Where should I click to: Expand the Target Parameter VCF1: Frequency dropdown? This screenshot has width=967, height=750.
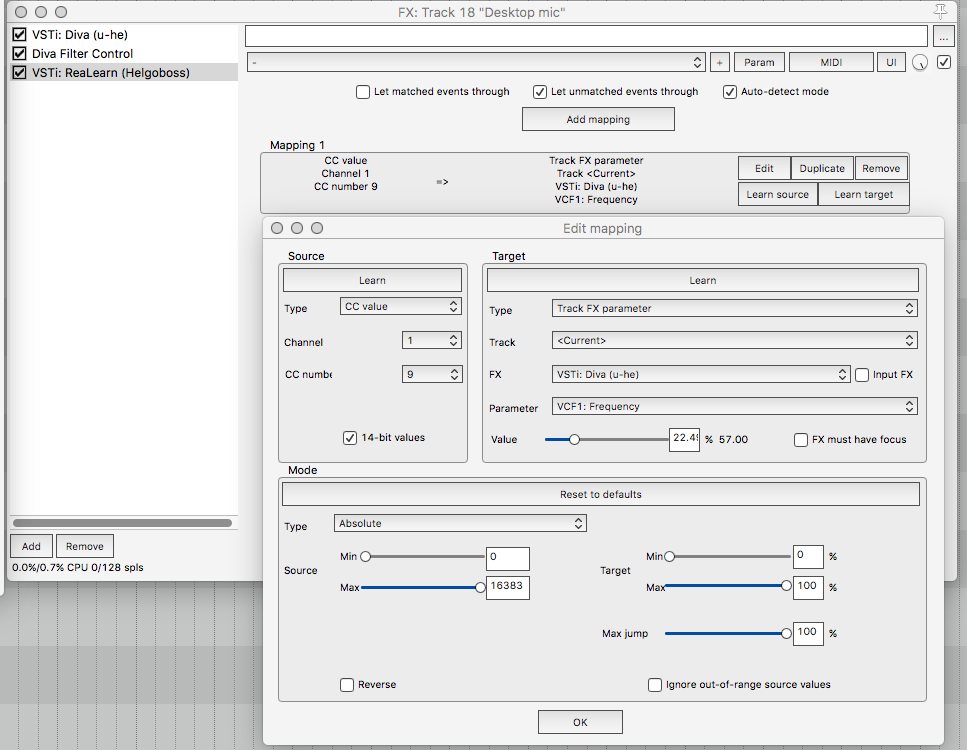(734, 407)
